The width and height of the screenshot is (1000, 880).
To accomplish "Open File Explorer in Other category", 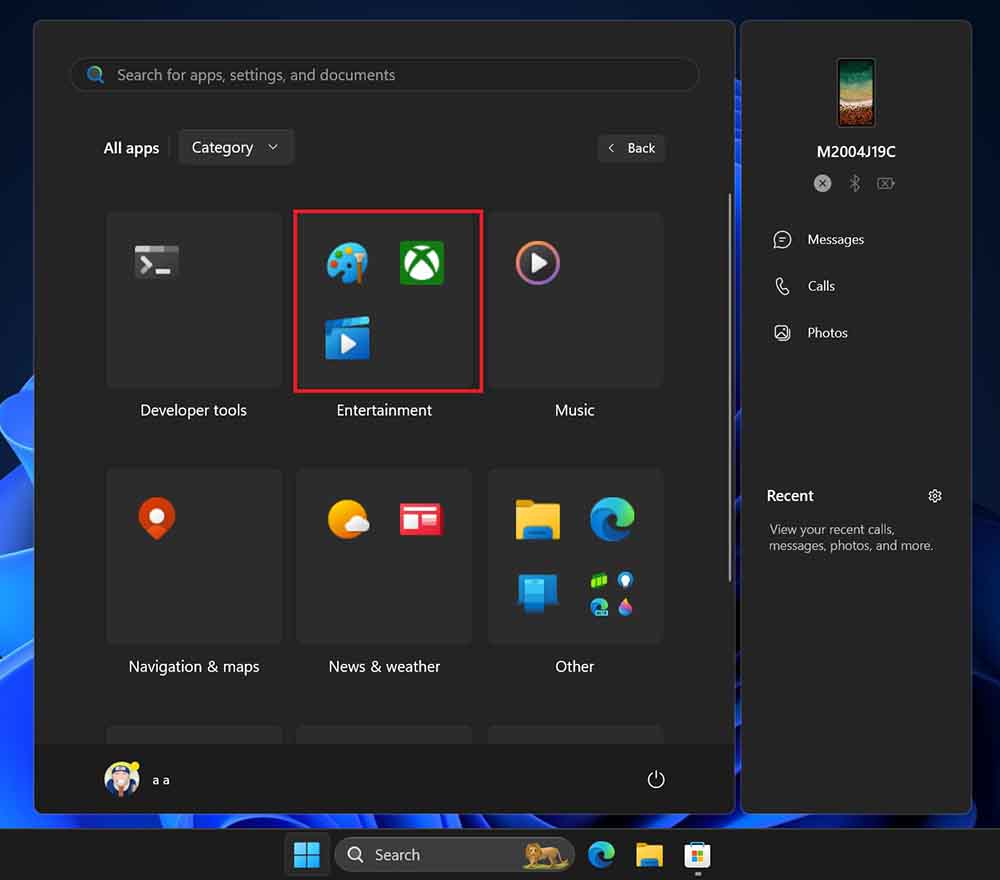I will [538, 519].
